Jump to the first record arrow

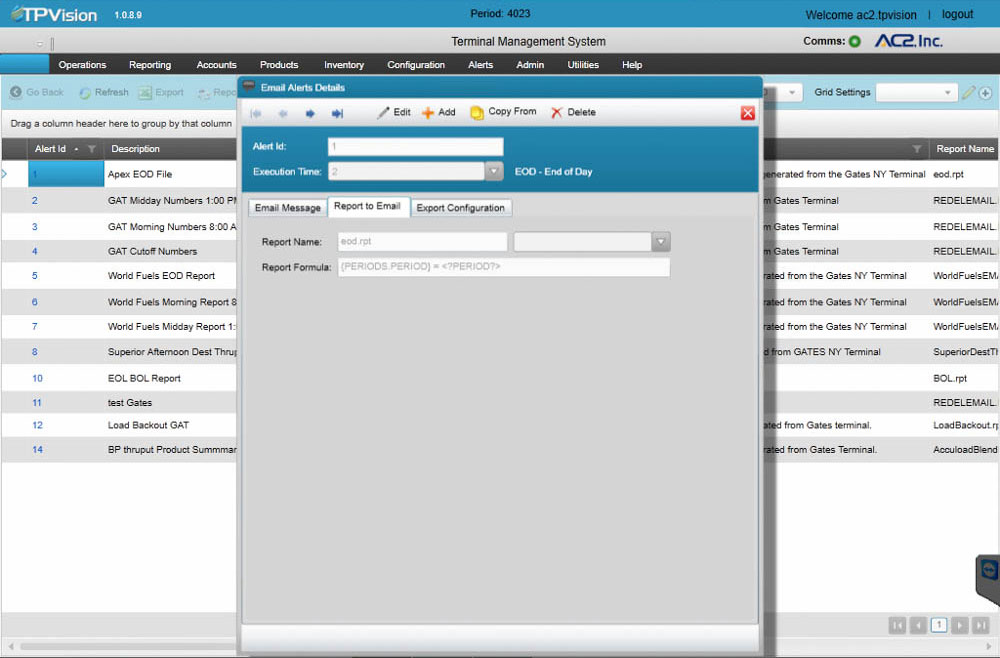click(x=256, y=113)
